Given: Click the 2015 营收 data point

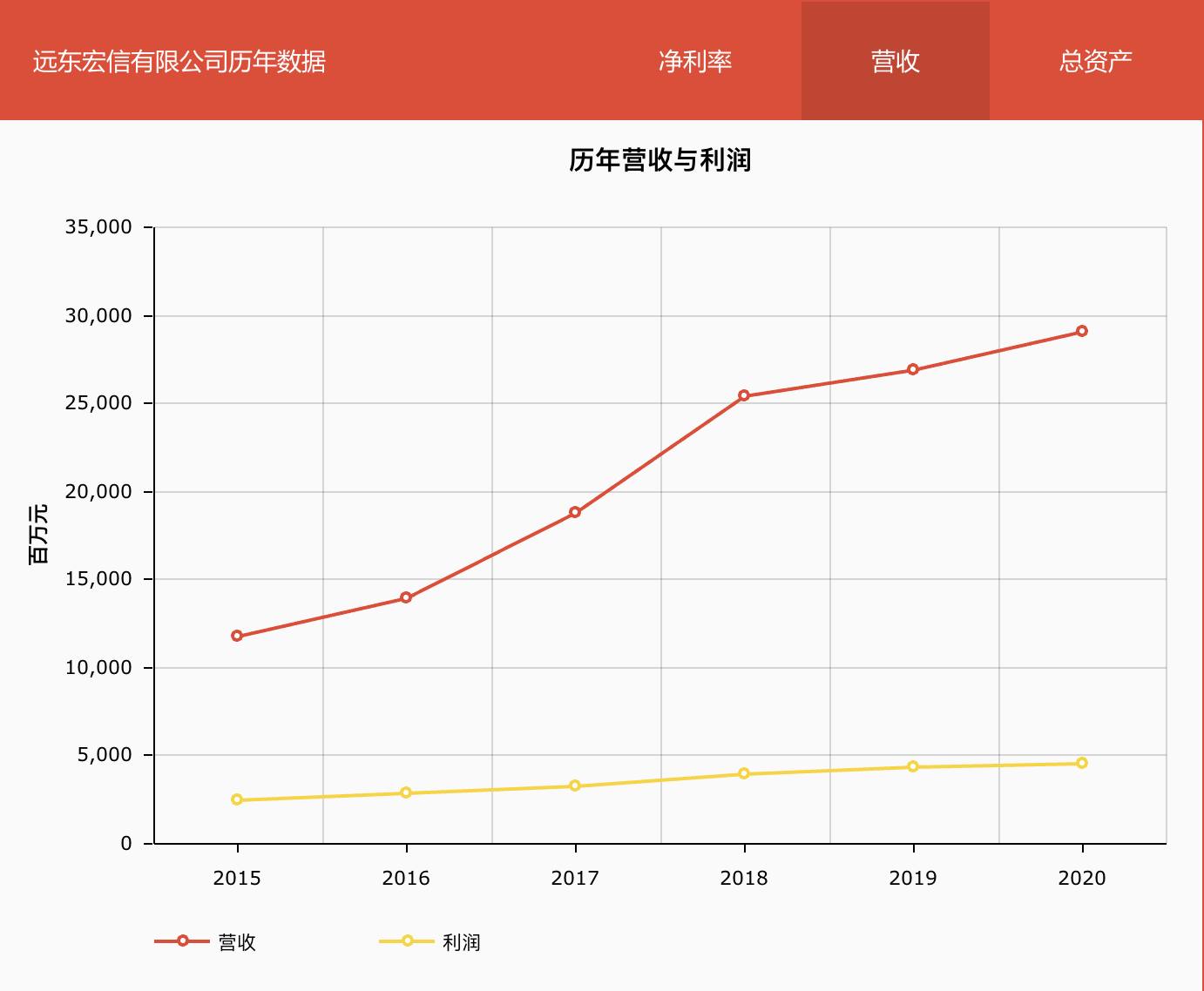Looking at the screenshot, I should click(x=237, y=636).
